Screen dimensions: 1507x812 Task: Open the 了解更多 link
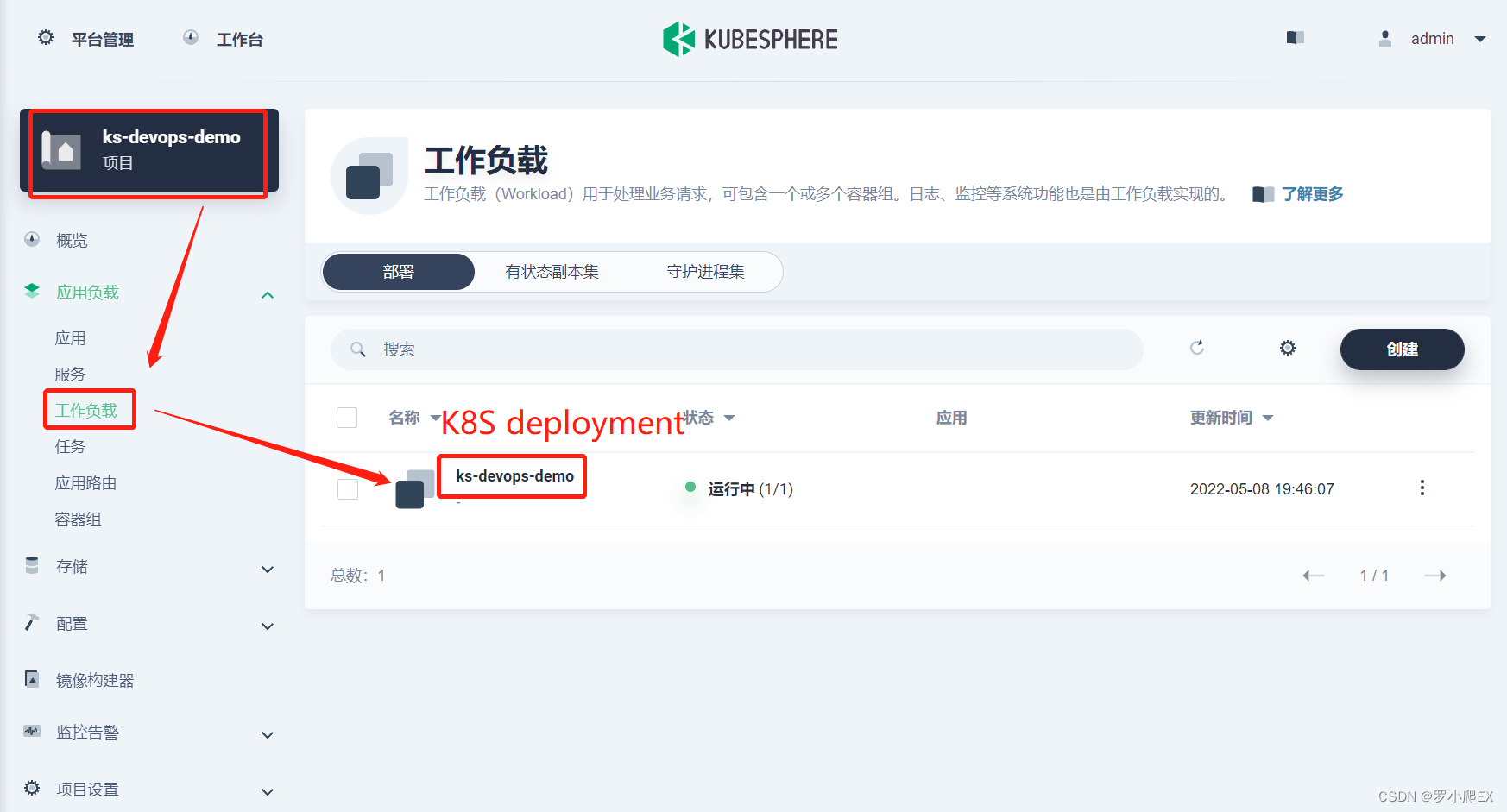(x=1312, y=193)
